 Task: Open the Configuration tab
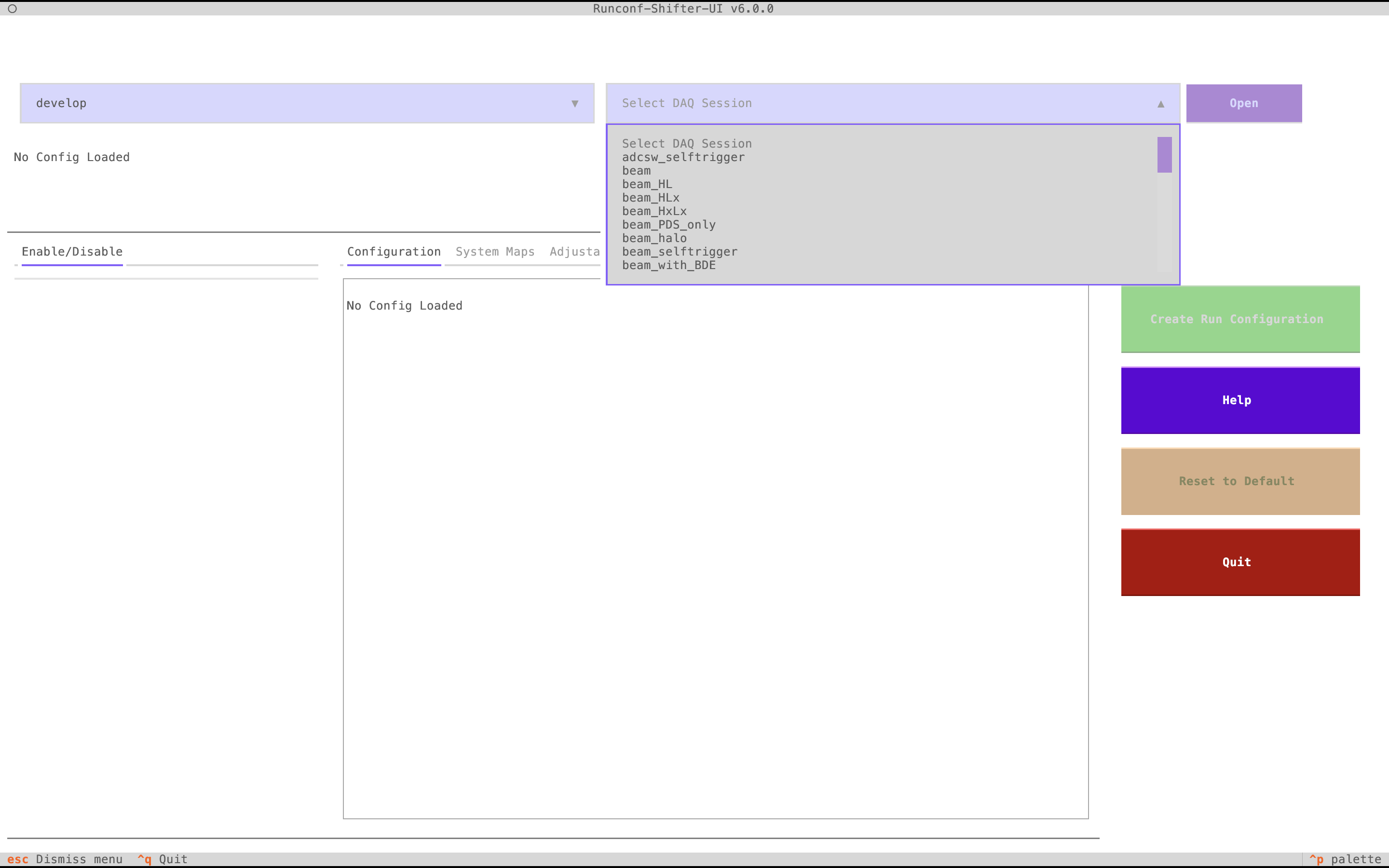[394, 251]
